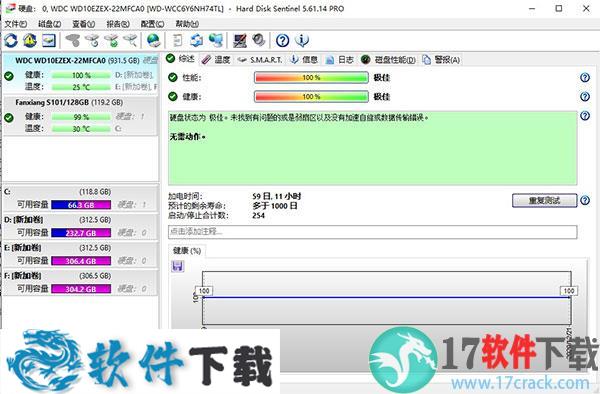Click the globe with disk toolbar icon

click(x=153, y=40)
